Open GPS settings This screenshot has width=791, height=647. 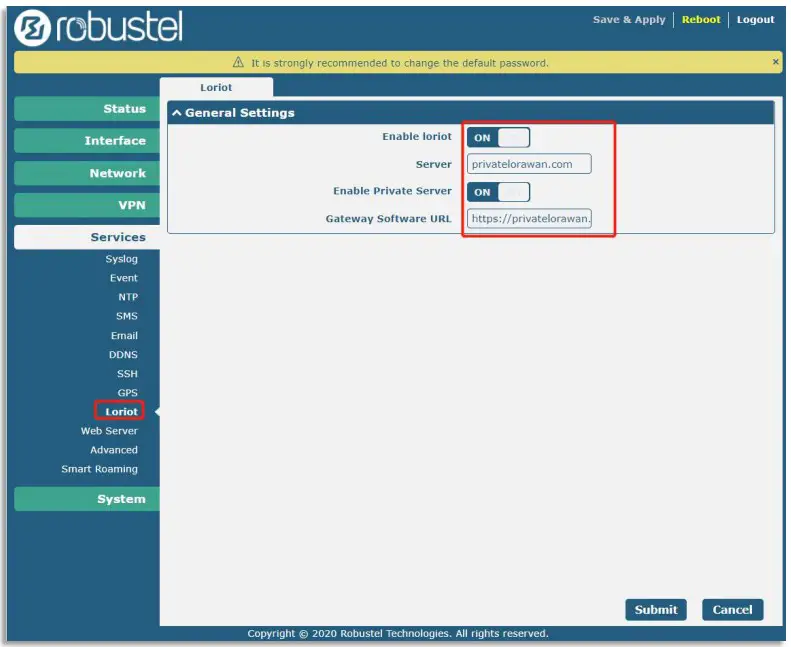click(x=128, y=393)
